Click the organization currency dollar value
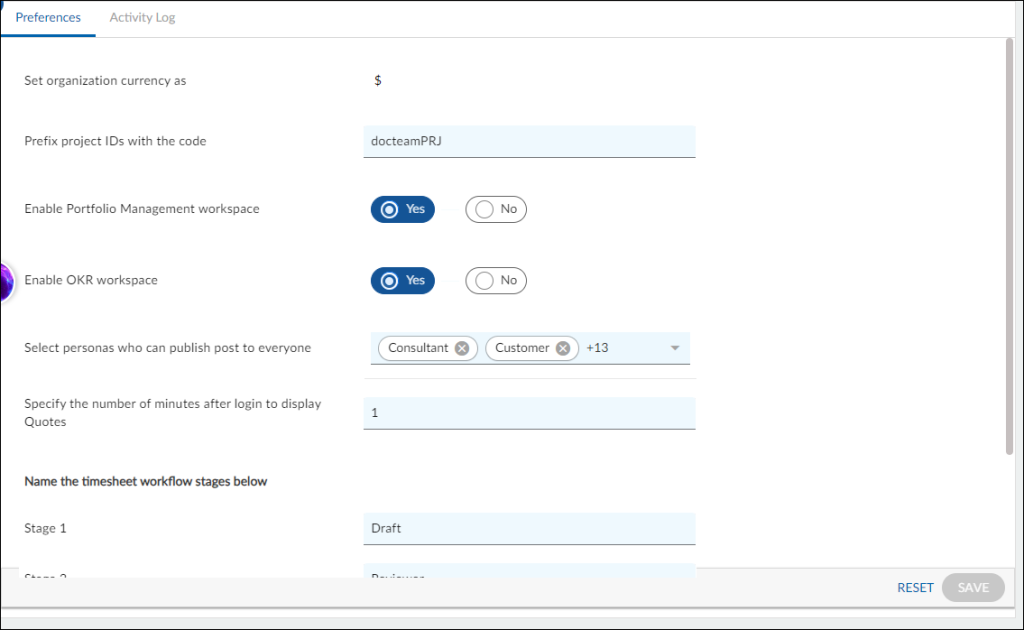Image resolution: width=1024 pixels, height=630 pixels. (x=377, y=80)
